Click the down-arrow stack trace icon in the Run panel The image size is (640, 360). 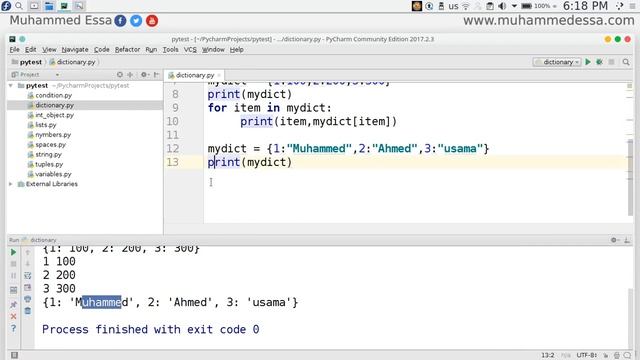(x=28, y=264)
